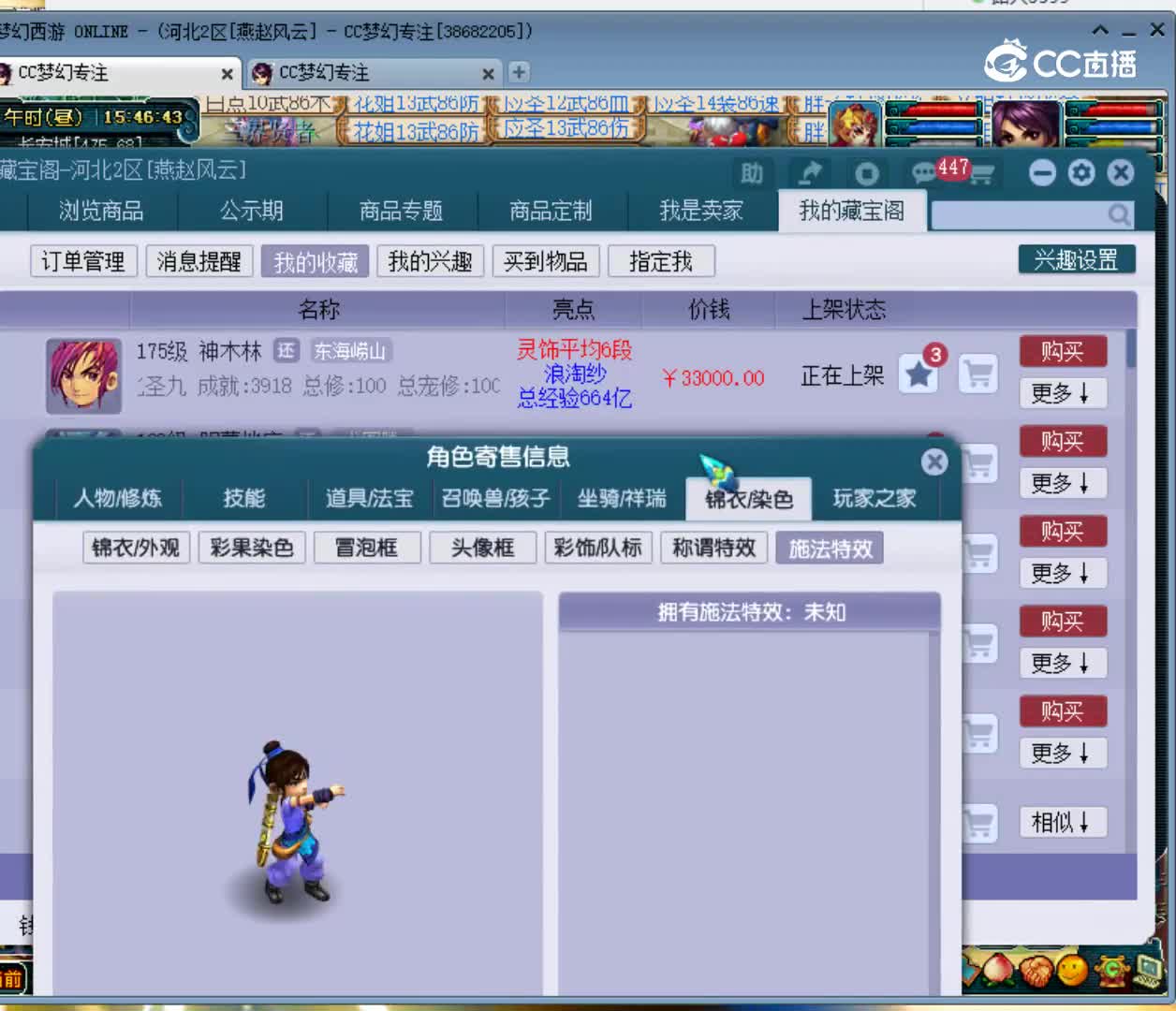Click the 拥有施法特效：未知 header

(x=751, y=612)
